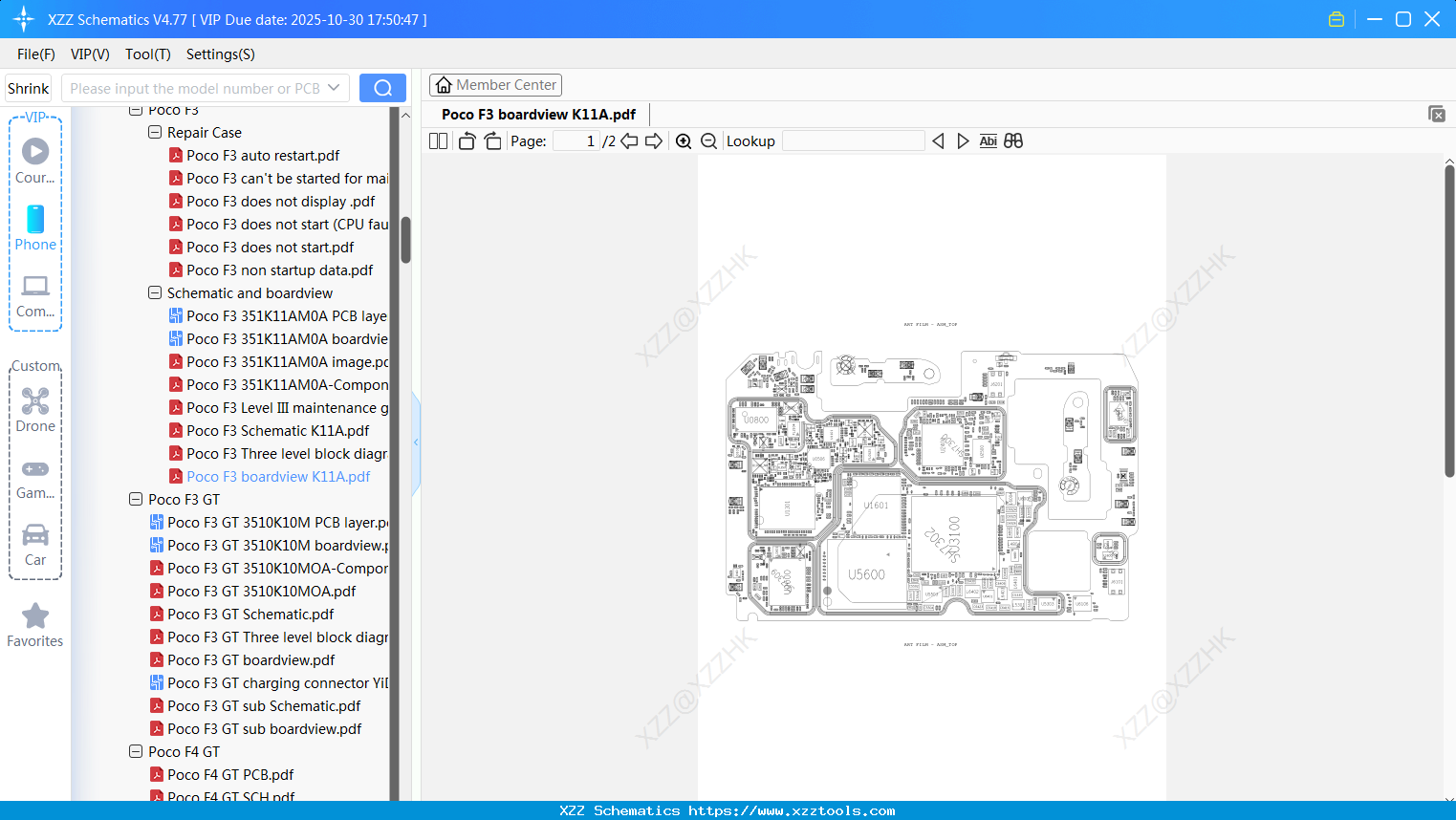Collapse the Poco F3 GT tree node
The width and height of the screenshot is (1456, 820).
coord(135,499)
